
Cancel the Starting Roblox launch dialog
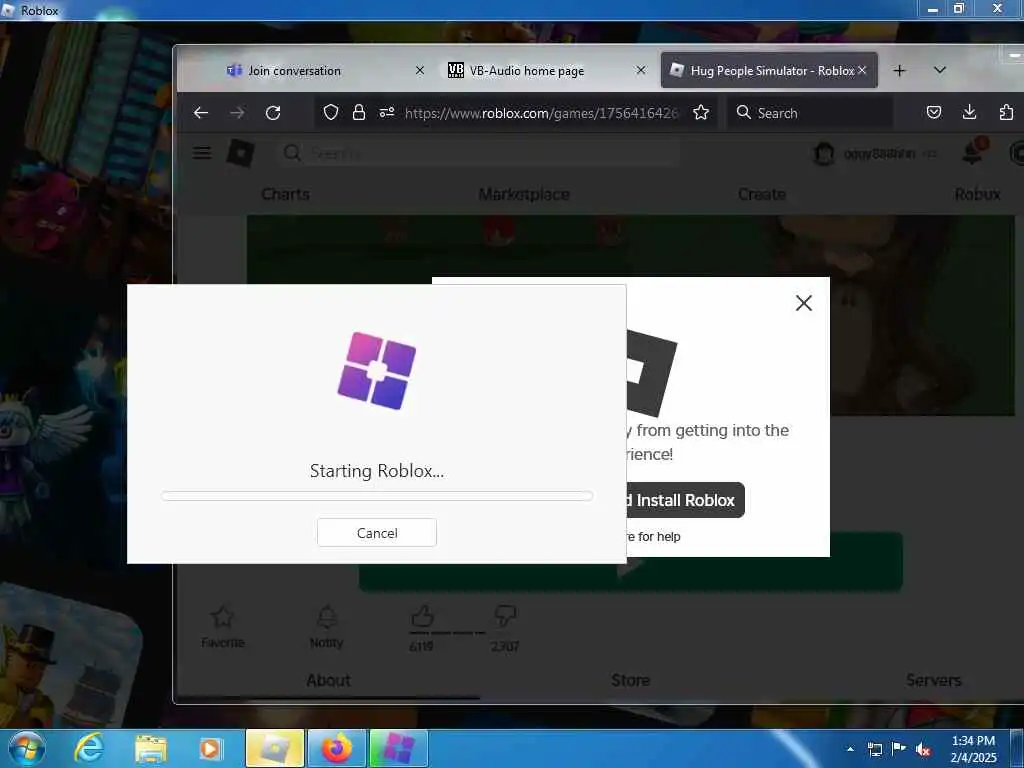[377, 533]
